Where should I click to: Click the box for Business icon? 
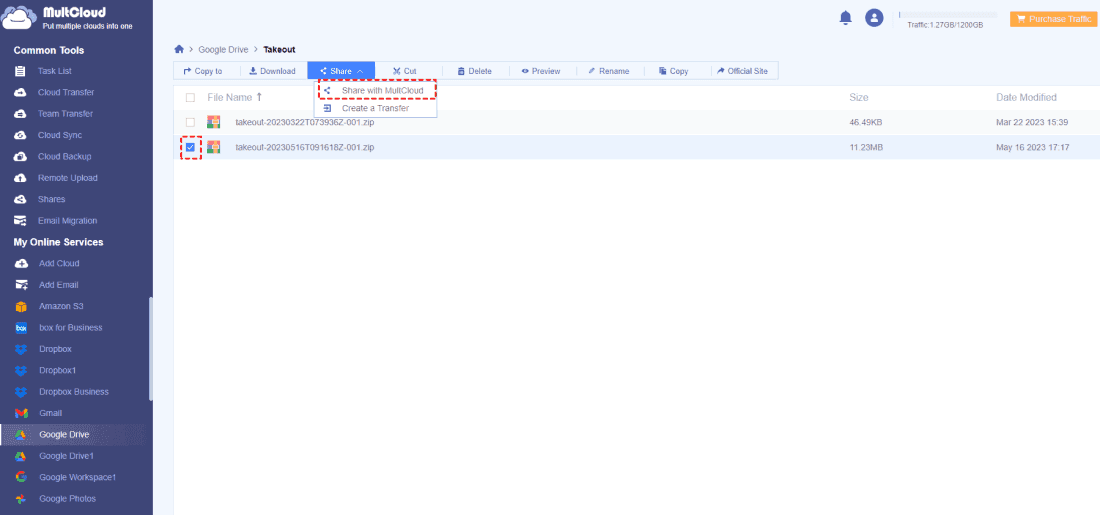21,328
